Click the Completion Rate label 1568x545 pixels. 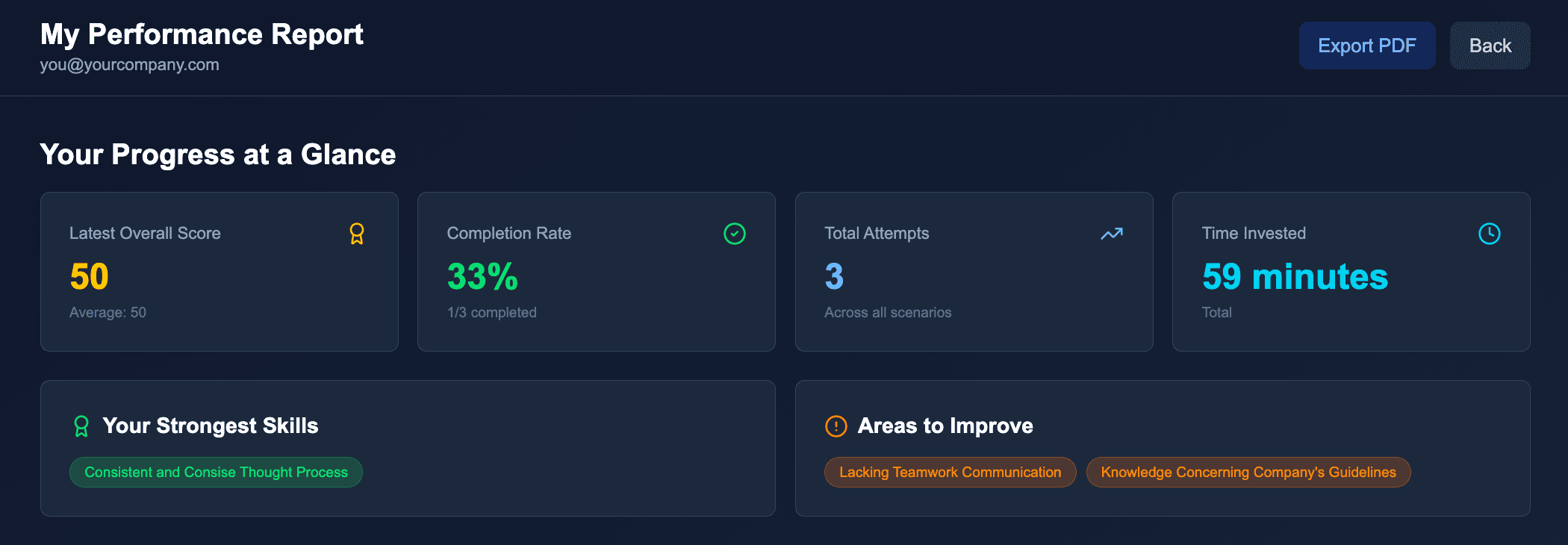click(509, 233)
